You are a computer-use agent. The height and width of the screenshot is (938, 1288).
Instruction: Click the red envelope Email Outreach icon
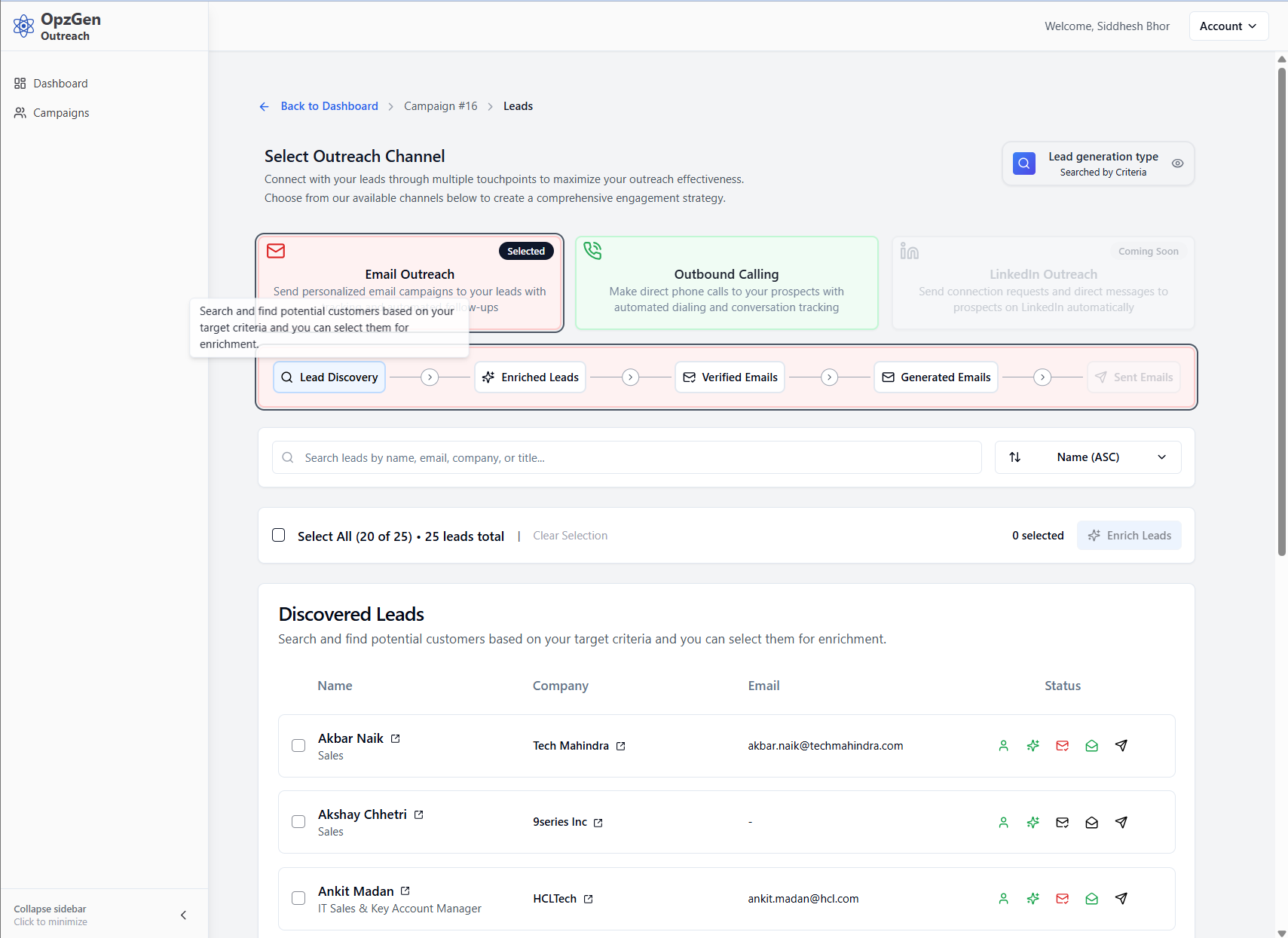[276, 251]
